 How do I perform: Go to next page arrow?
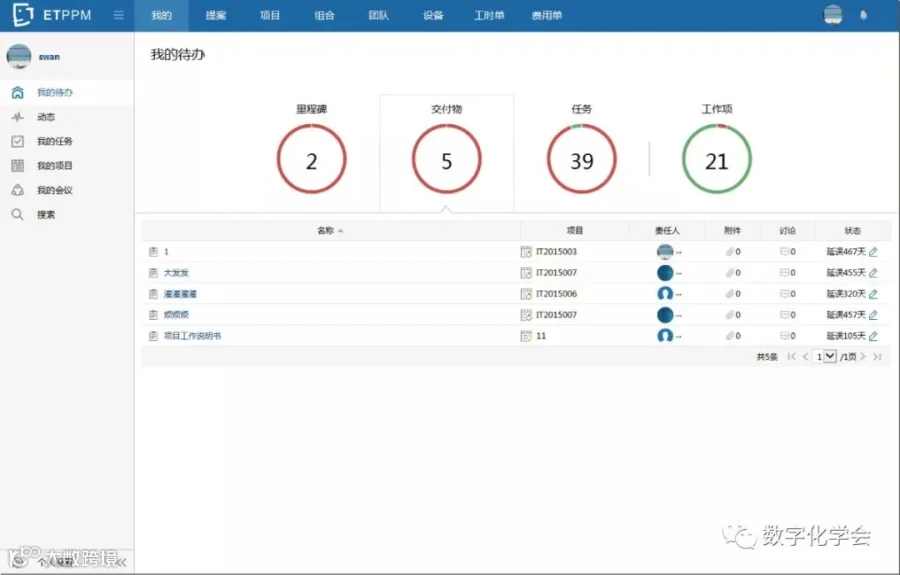pyautogui.click(x=863, y=356)
